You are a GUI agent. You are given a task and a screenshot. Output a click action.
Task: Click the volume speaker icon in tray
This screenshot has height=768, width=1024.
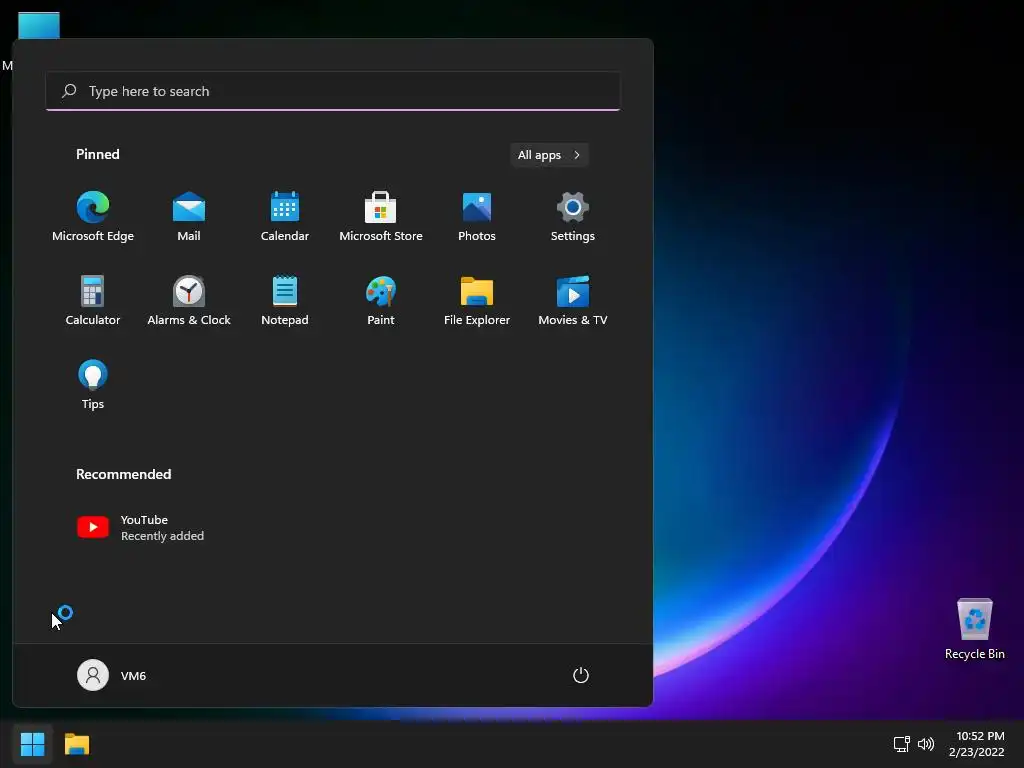[925, 744]
